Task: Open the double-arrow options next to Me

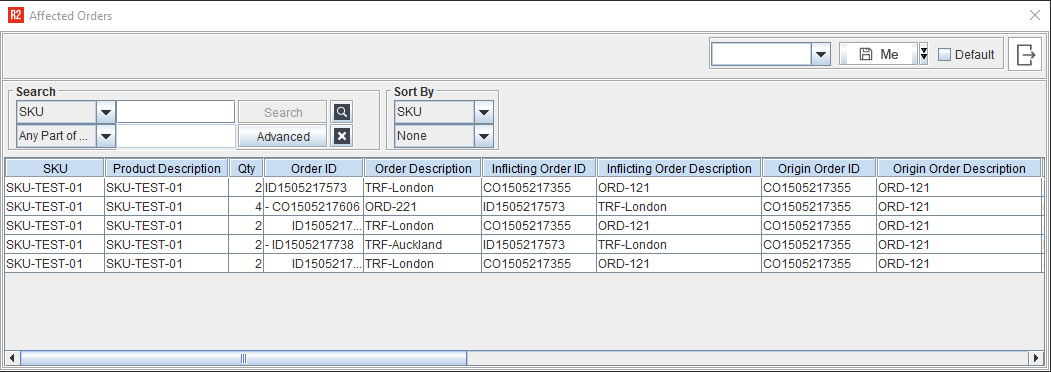Action: 924,54
